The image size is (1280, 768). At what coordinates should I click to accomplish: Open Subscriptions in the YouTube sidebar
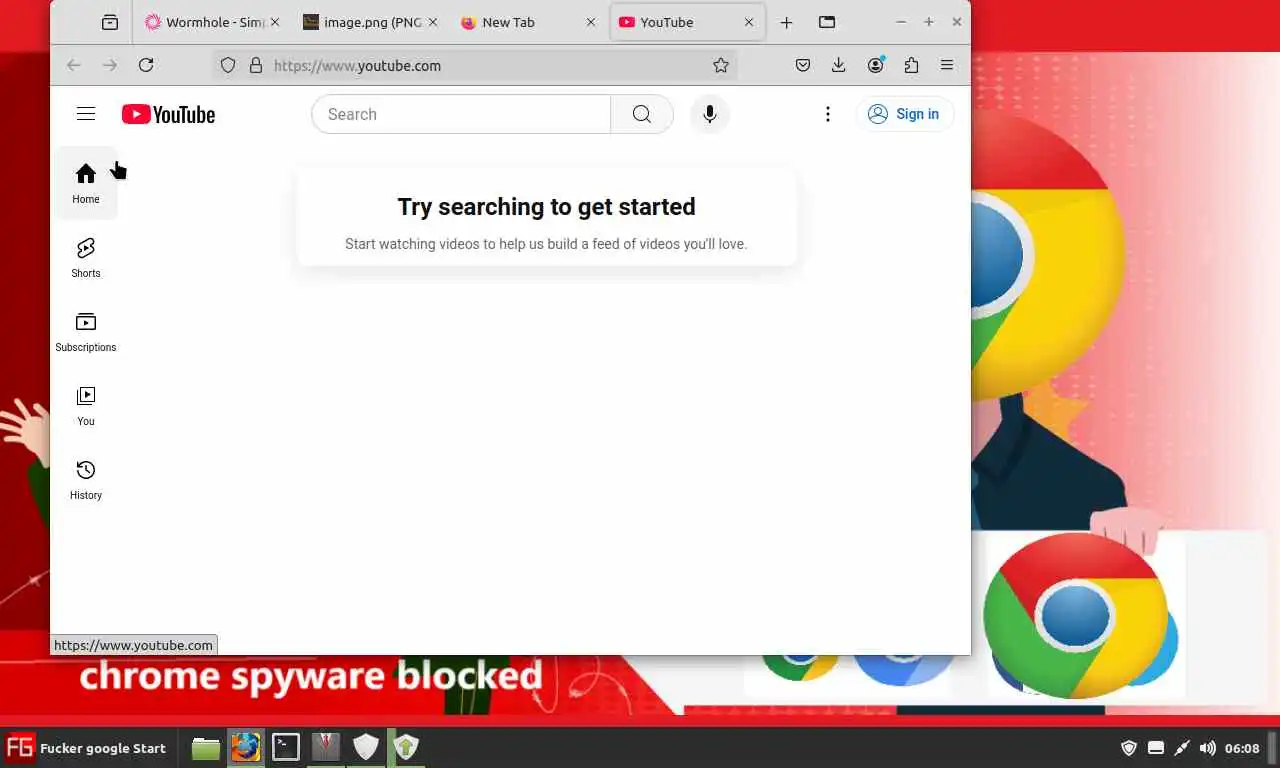(86, 331)
